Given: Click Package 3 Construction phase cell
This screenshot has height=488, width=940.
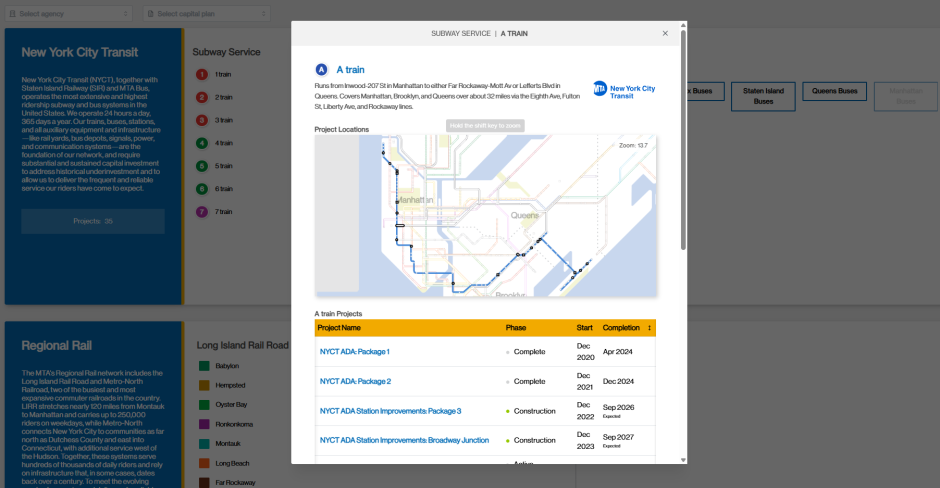Looking at the screenshot, I should [531, 411].
